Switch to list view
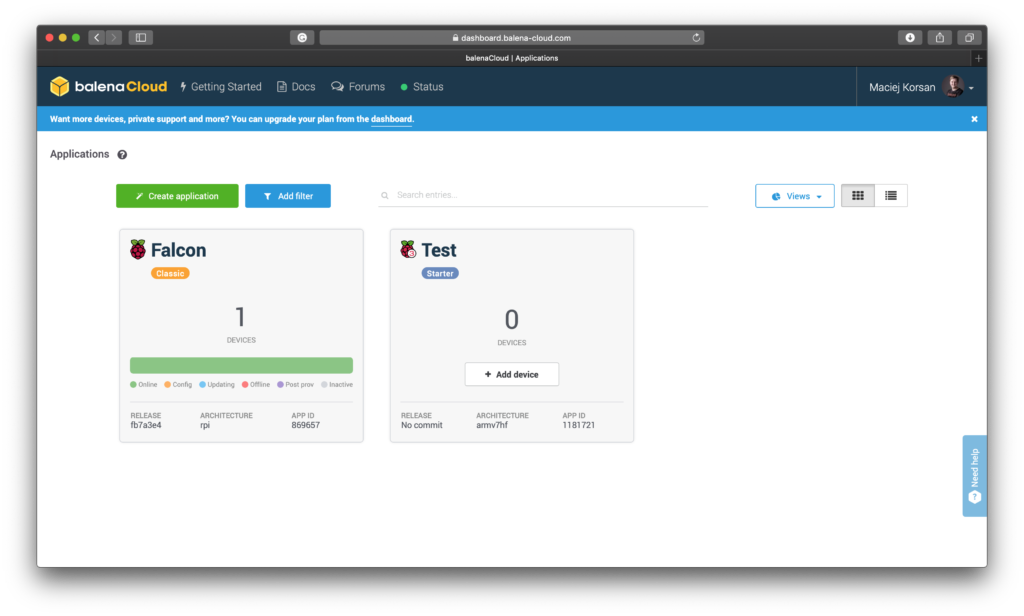The height and width of the screenshot is (616, 1024). (x=891, y=196)
